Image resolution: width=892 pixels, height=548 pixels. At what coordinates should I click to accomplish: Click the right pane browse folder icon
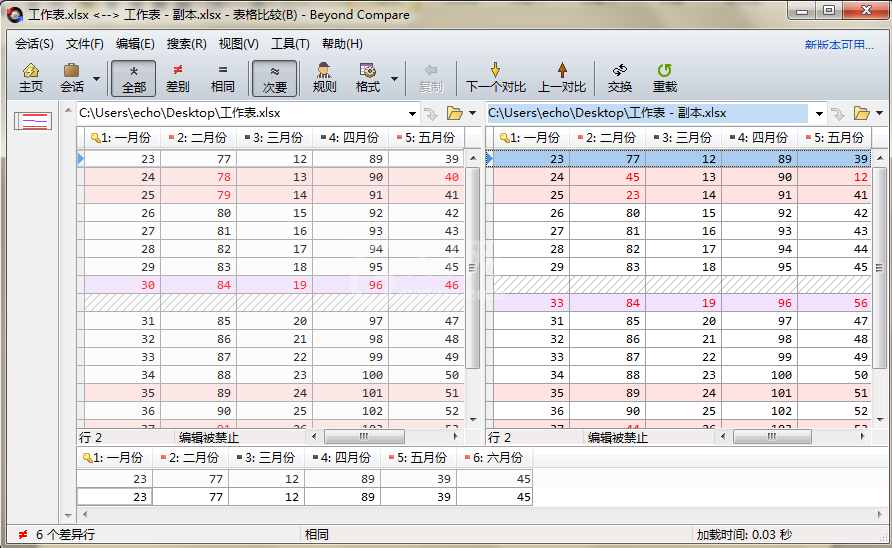[861, 113]
